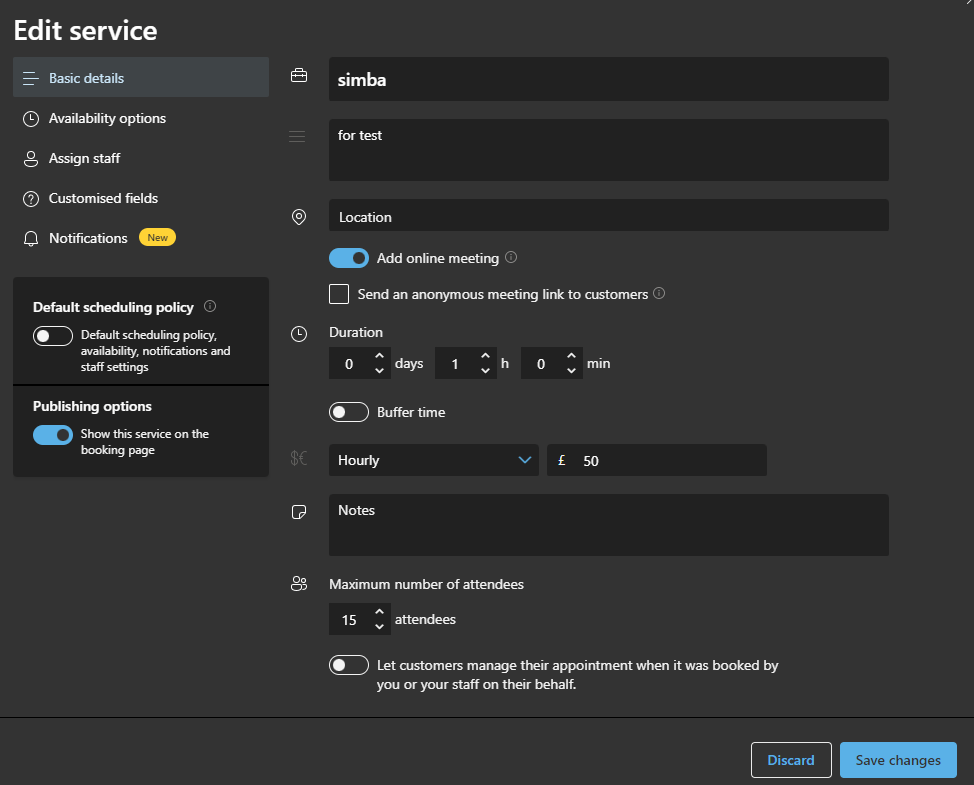This screenshot has width=974, height=785.
Task: Click info icon beside anonymous meeting link
Action: click(x=659, y=293)
